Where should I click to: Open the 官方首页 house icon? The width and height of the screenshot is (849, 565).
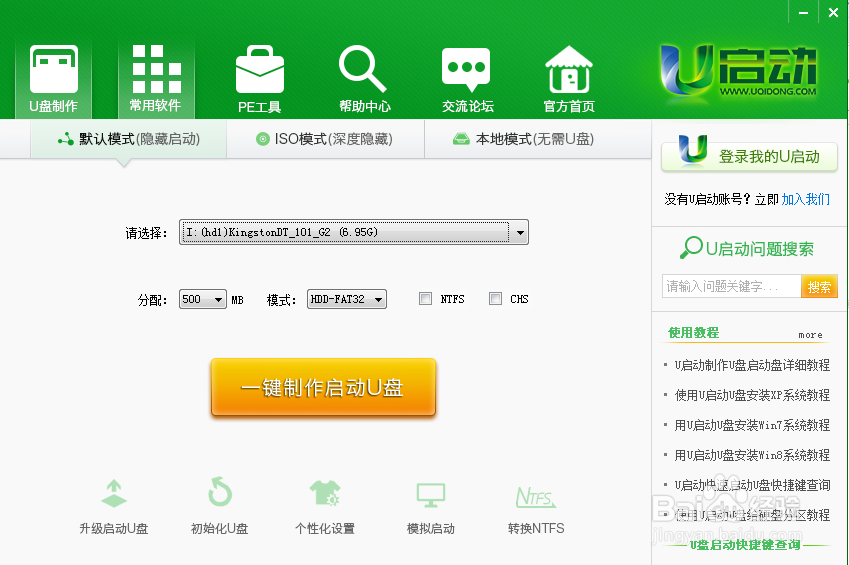click(x=569, y=69)
